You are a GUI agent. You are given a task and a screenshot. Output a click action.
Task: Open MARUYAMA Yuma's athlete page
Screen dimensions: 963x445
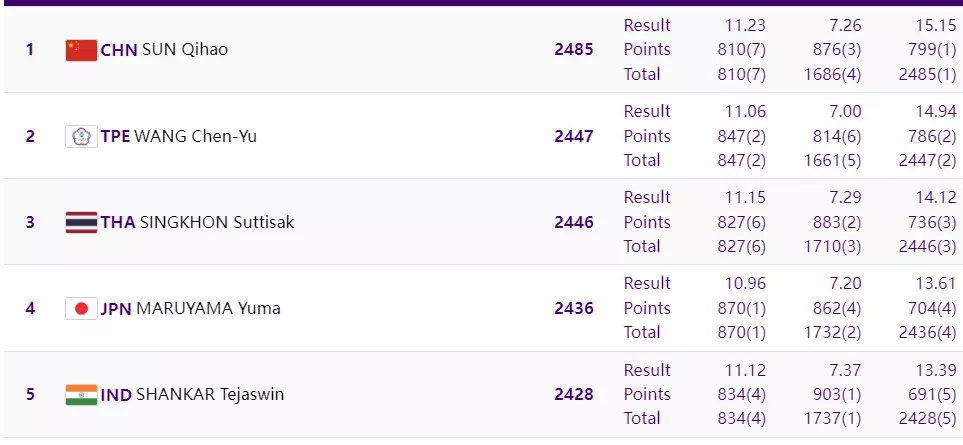point(208,308)
